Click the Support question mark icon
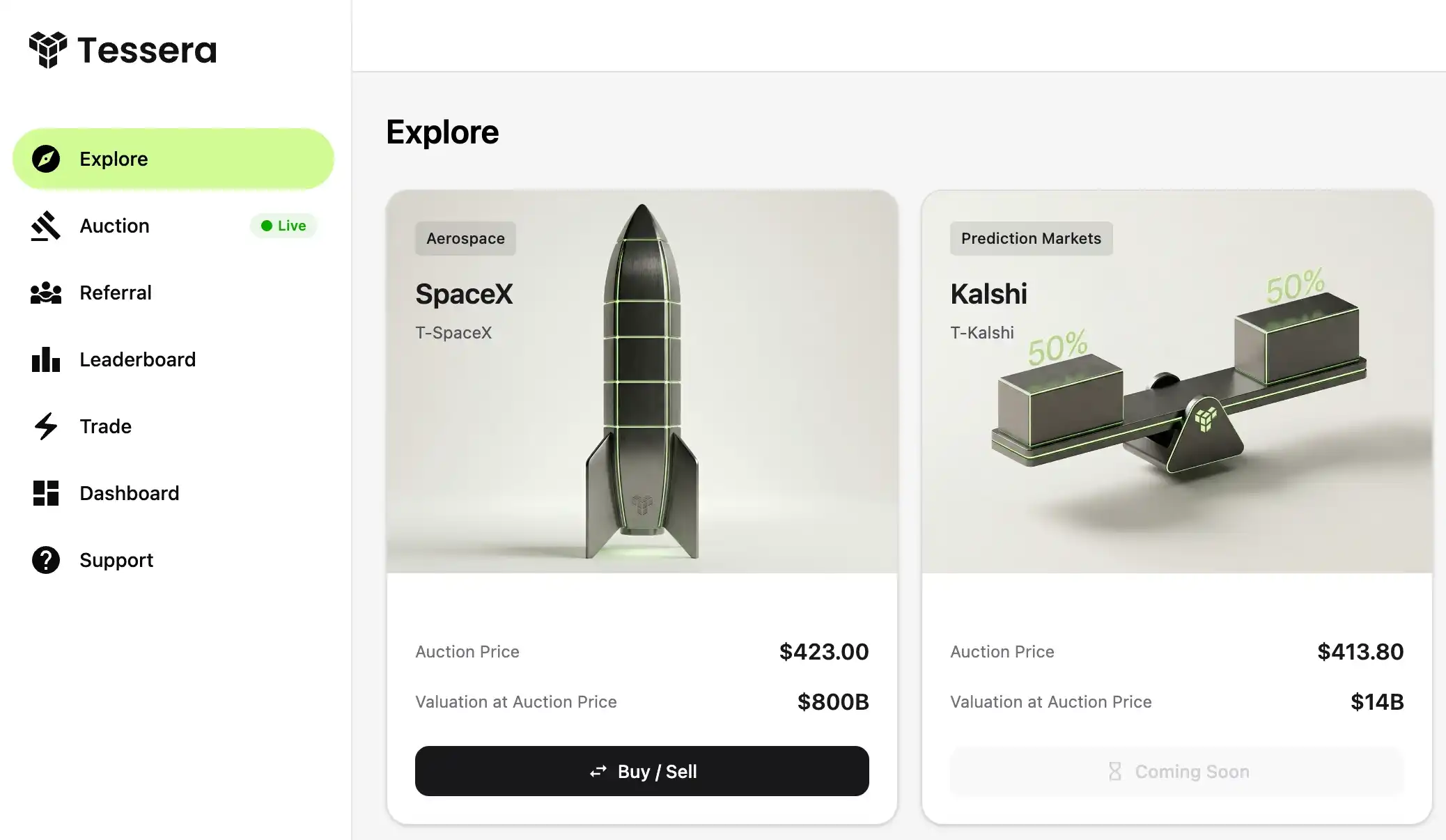This screenshot has height=840, width=1446. point(45,560)
